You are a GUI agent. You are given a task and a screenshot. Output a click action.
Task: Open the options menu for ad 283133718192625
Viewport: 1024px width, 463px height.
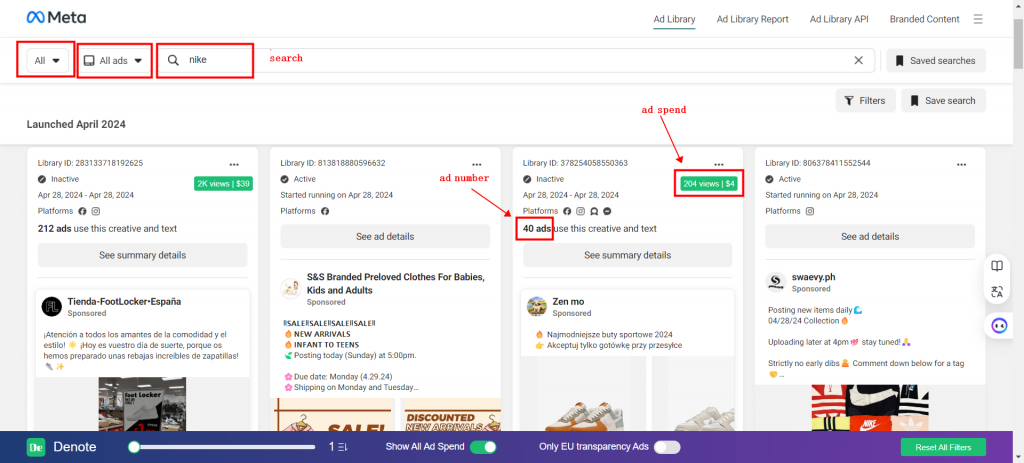[234, 165]
